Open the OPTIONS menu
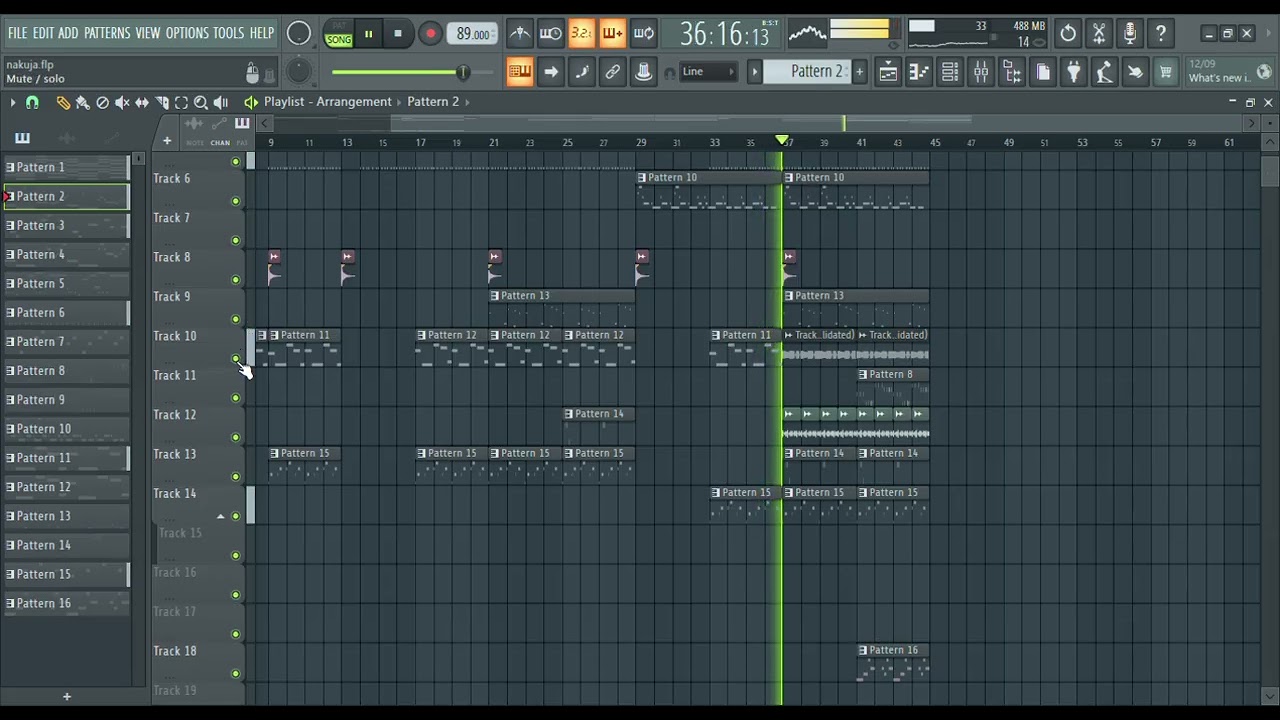Screen dimensions: 1280x720 [187, 33]
